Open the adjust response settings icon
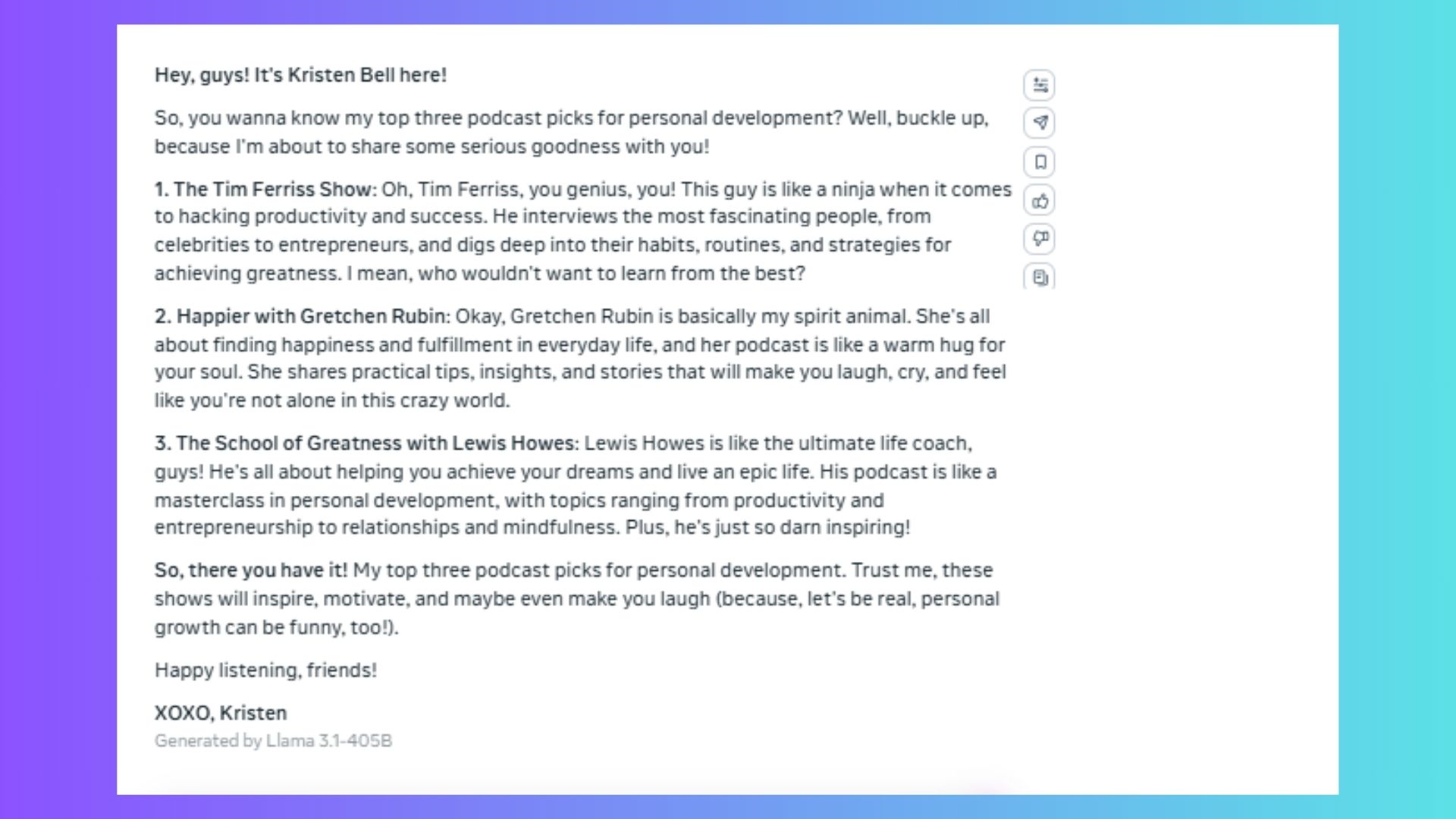 coord(1040,85)
